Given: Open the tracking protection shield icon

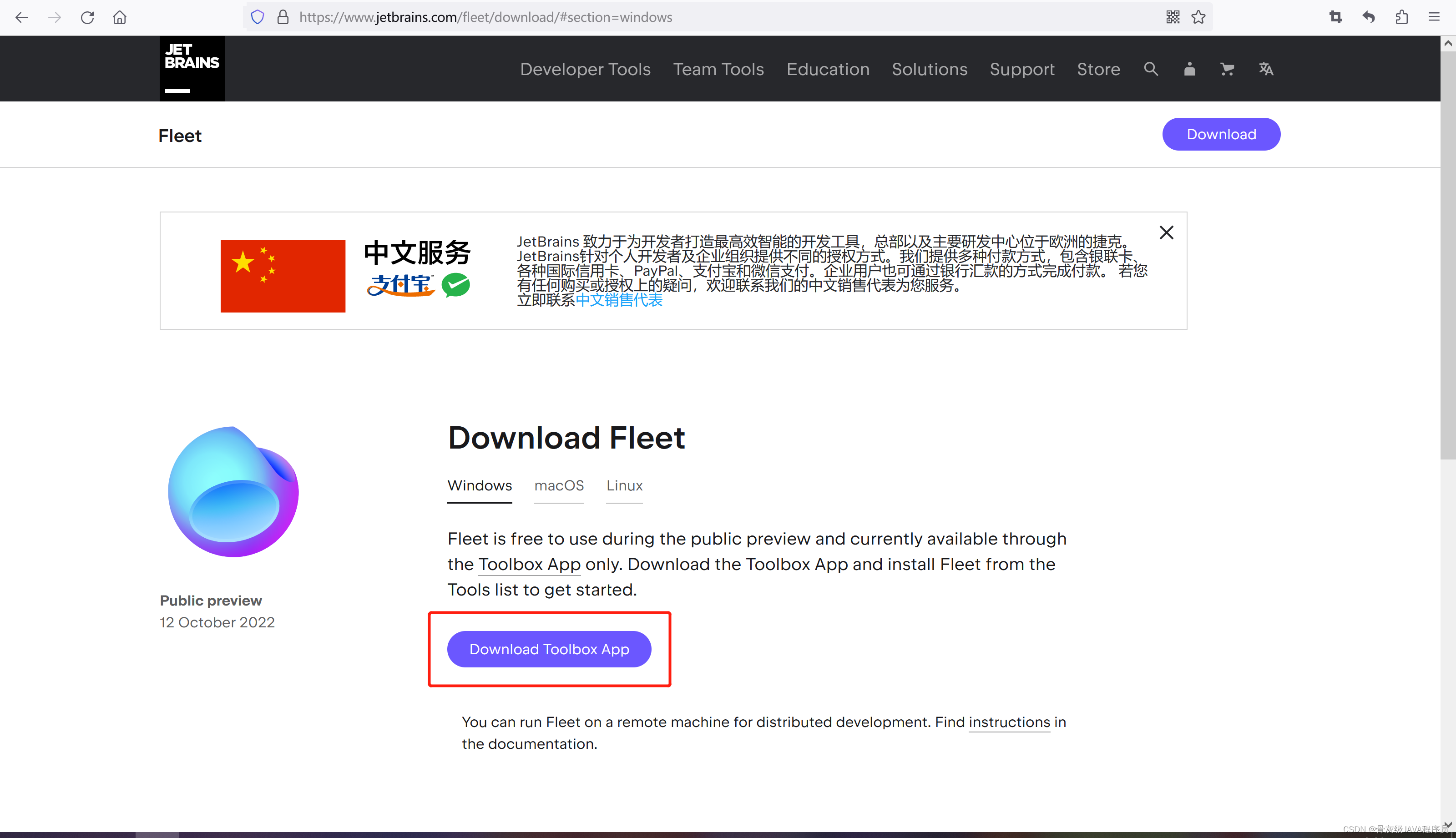Looking at the screenshot, I should (257, 17).
